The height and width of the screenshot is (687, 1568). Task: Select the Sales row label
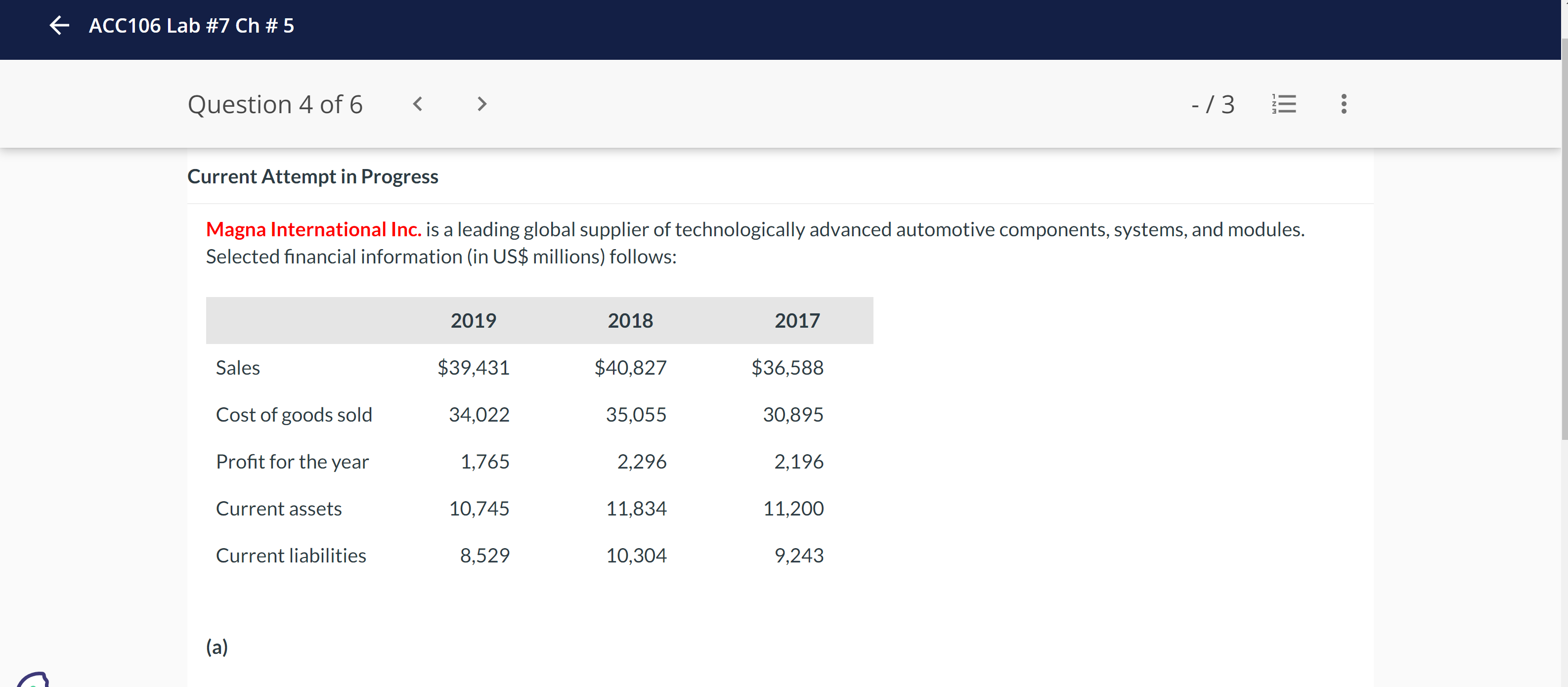point(238,368)
